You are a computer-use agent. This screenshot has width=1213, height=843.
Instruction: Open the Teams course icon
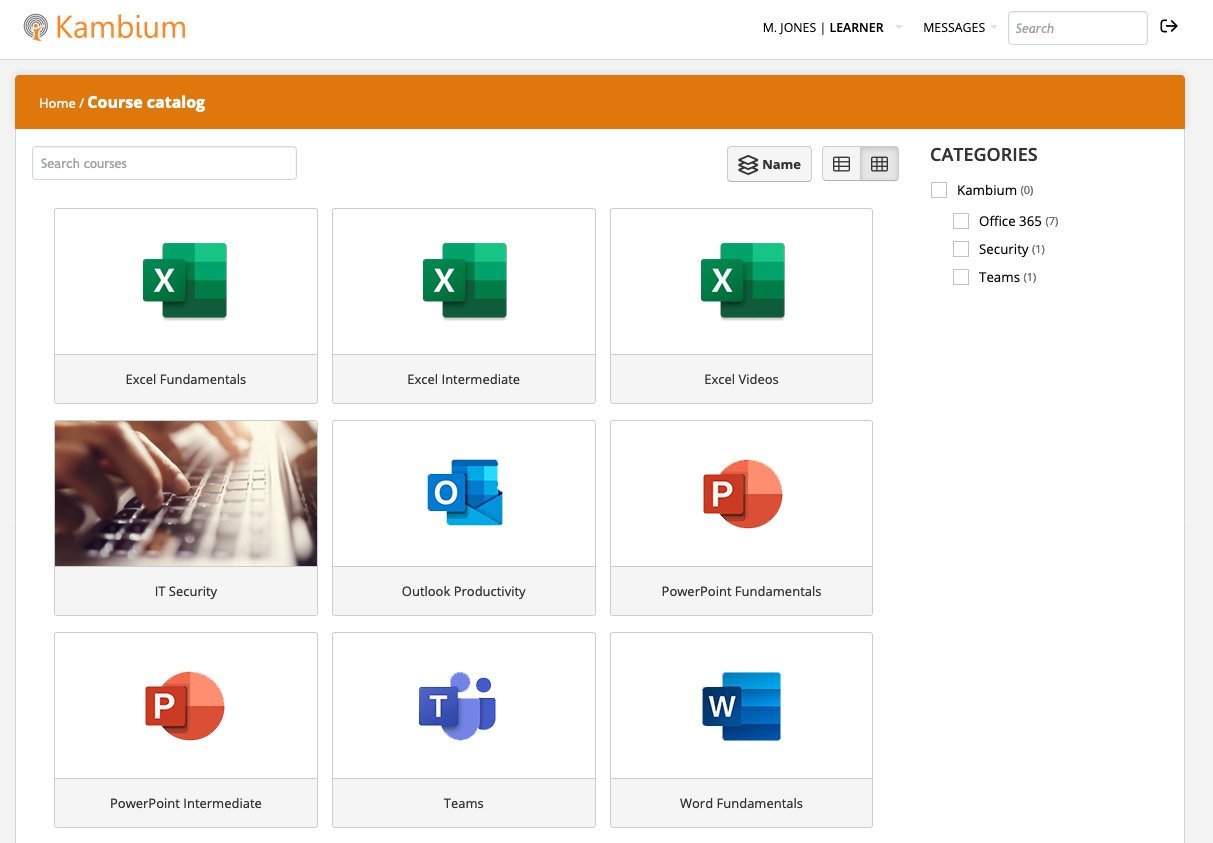[x=458, y=705]
